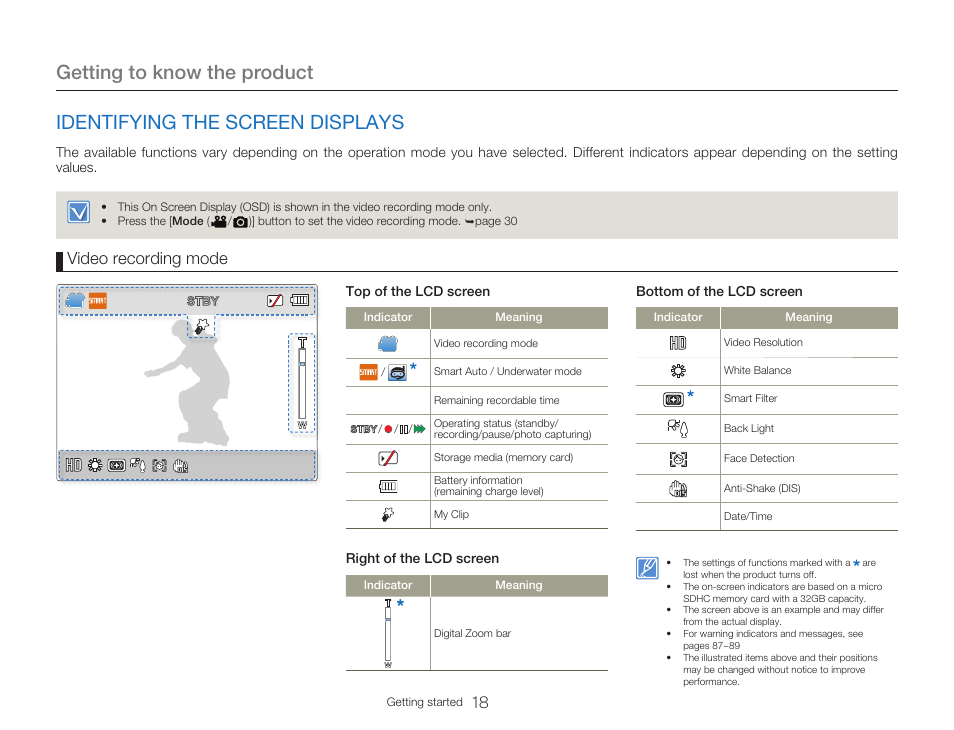Click the storage media card icon in table
The height and width of the screenshot is (730, 954).
click(388, 457)
